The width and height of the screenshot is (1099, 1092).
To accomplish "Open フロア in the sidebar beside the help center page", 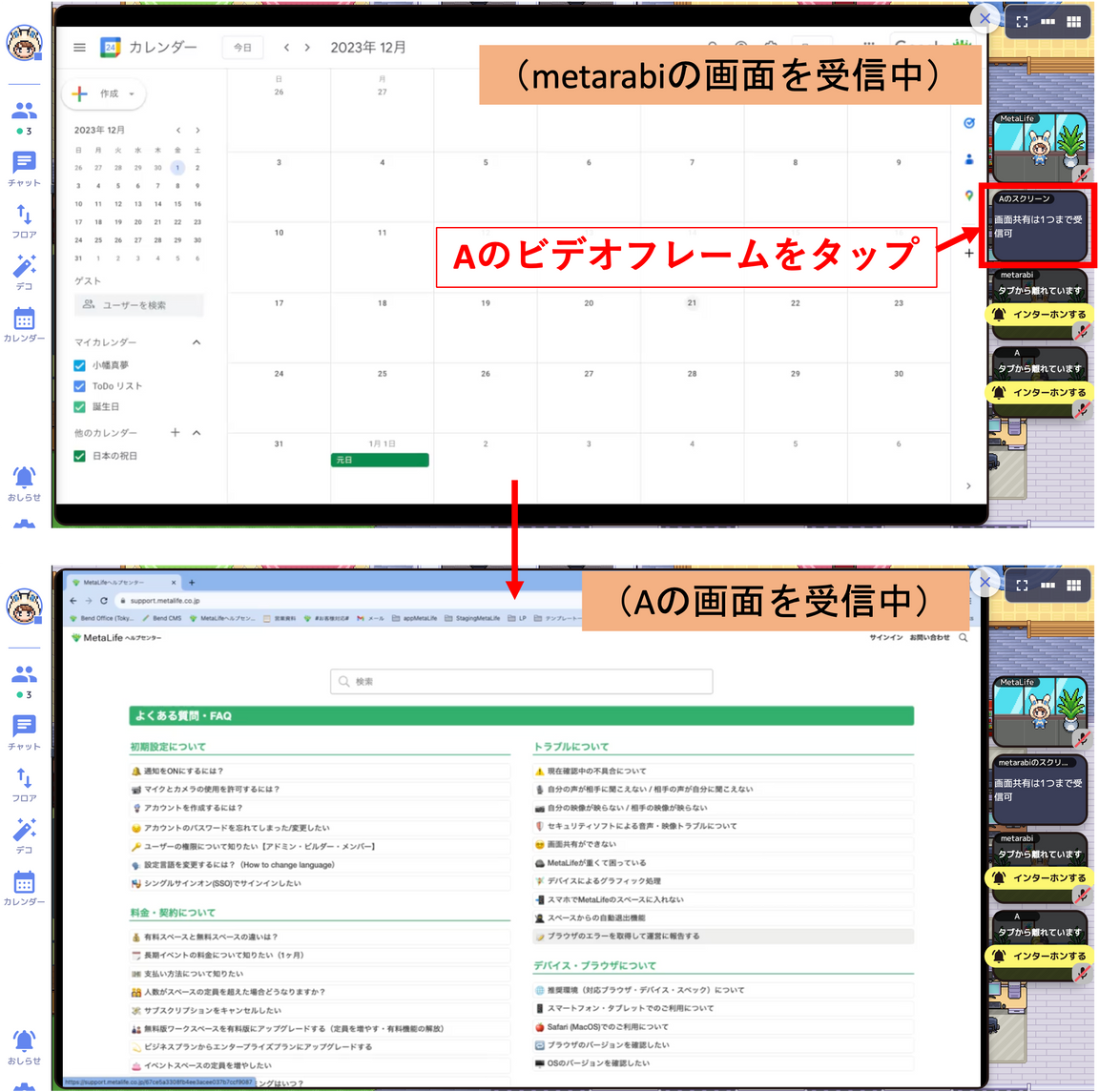I will click(24, 785).
